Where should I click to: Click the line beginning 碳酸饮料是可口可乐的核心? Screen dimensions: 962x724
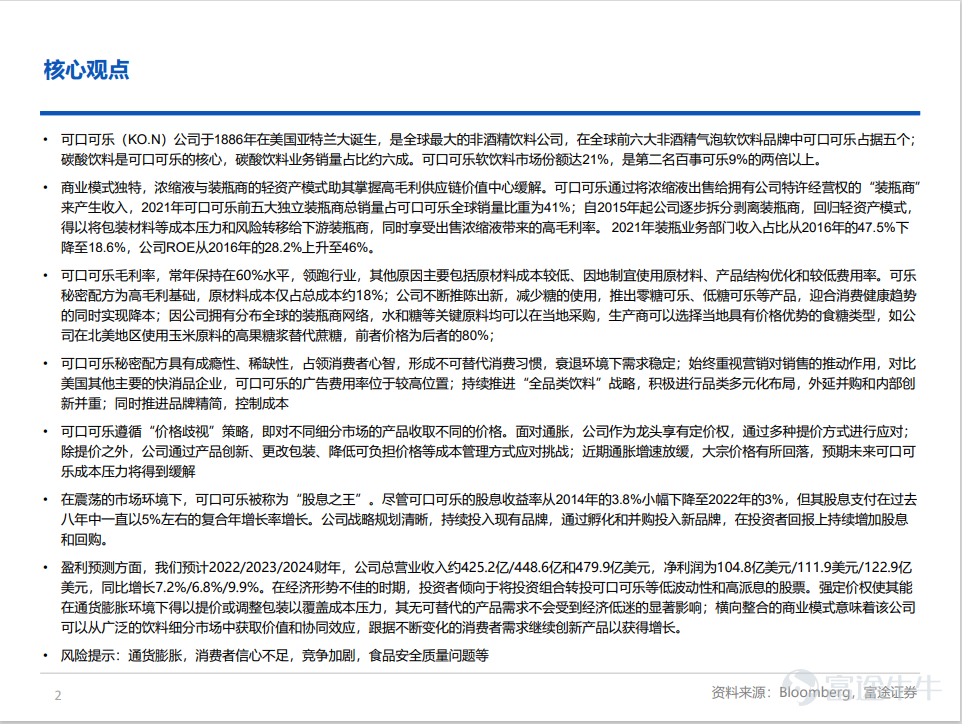point(441,160)
